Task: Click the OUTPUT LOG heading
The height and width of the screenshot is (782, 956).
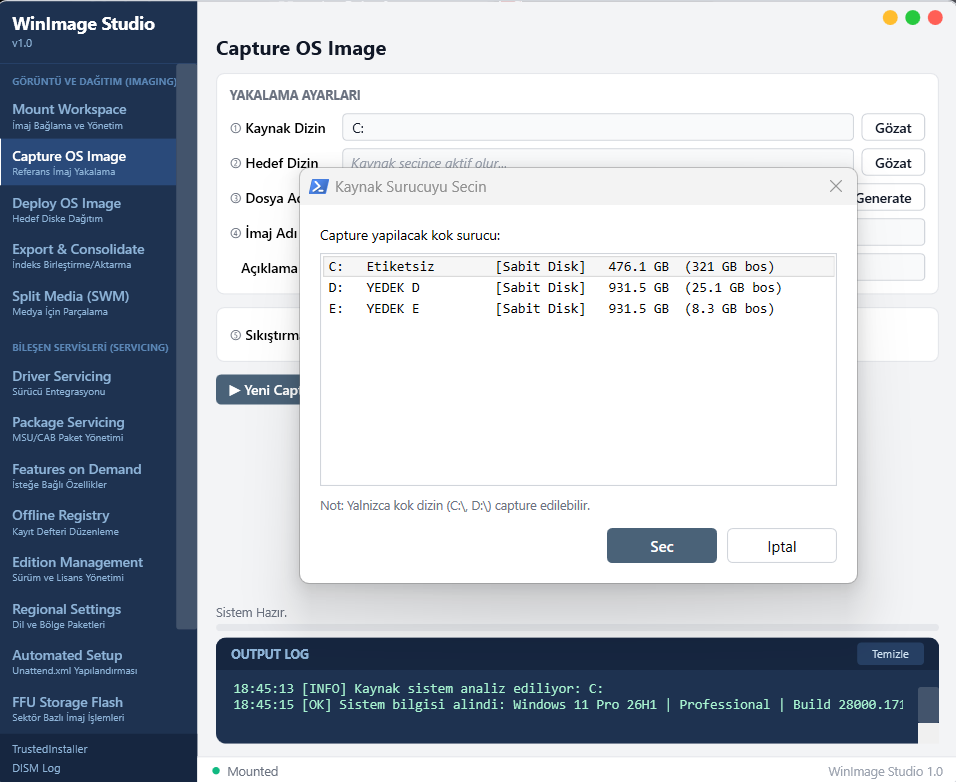Action: (269, 654)
